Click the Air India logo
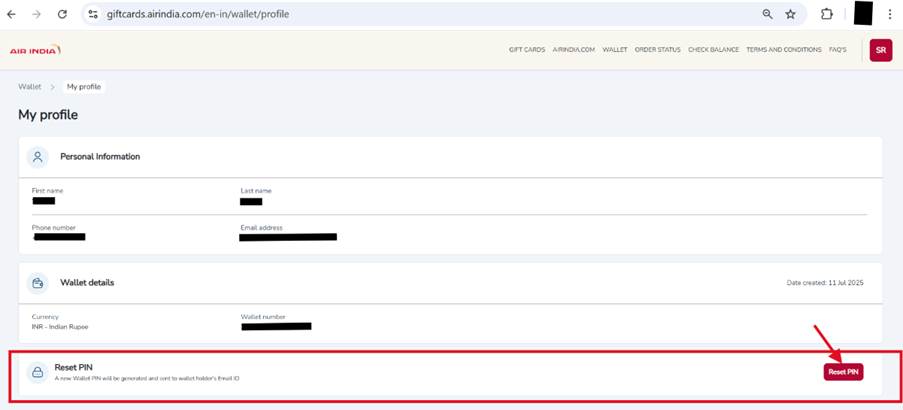 click(x=35, y=50)
